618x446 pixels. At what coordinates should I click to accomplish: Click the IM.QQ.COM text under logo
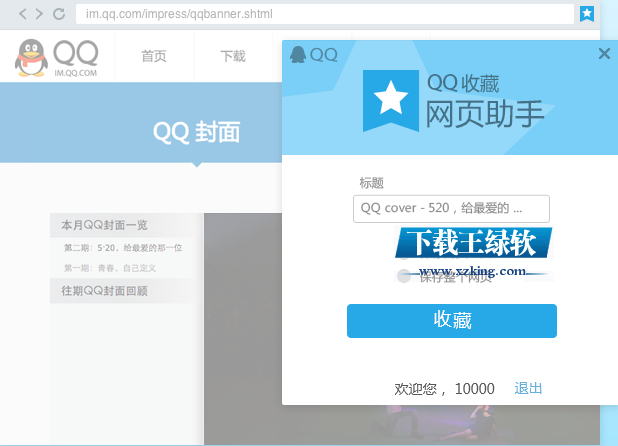75,73
